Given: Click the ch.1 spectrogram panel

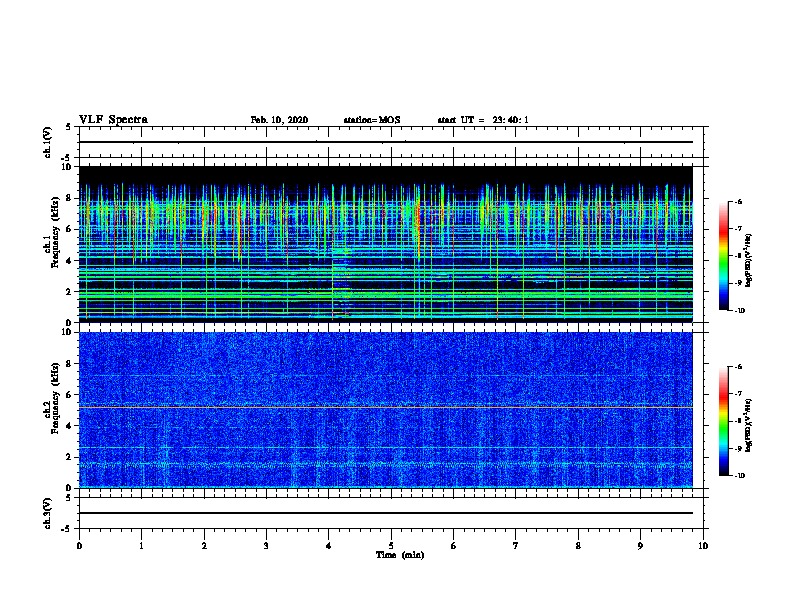Looking at the screenshot, I should [386, 244].
